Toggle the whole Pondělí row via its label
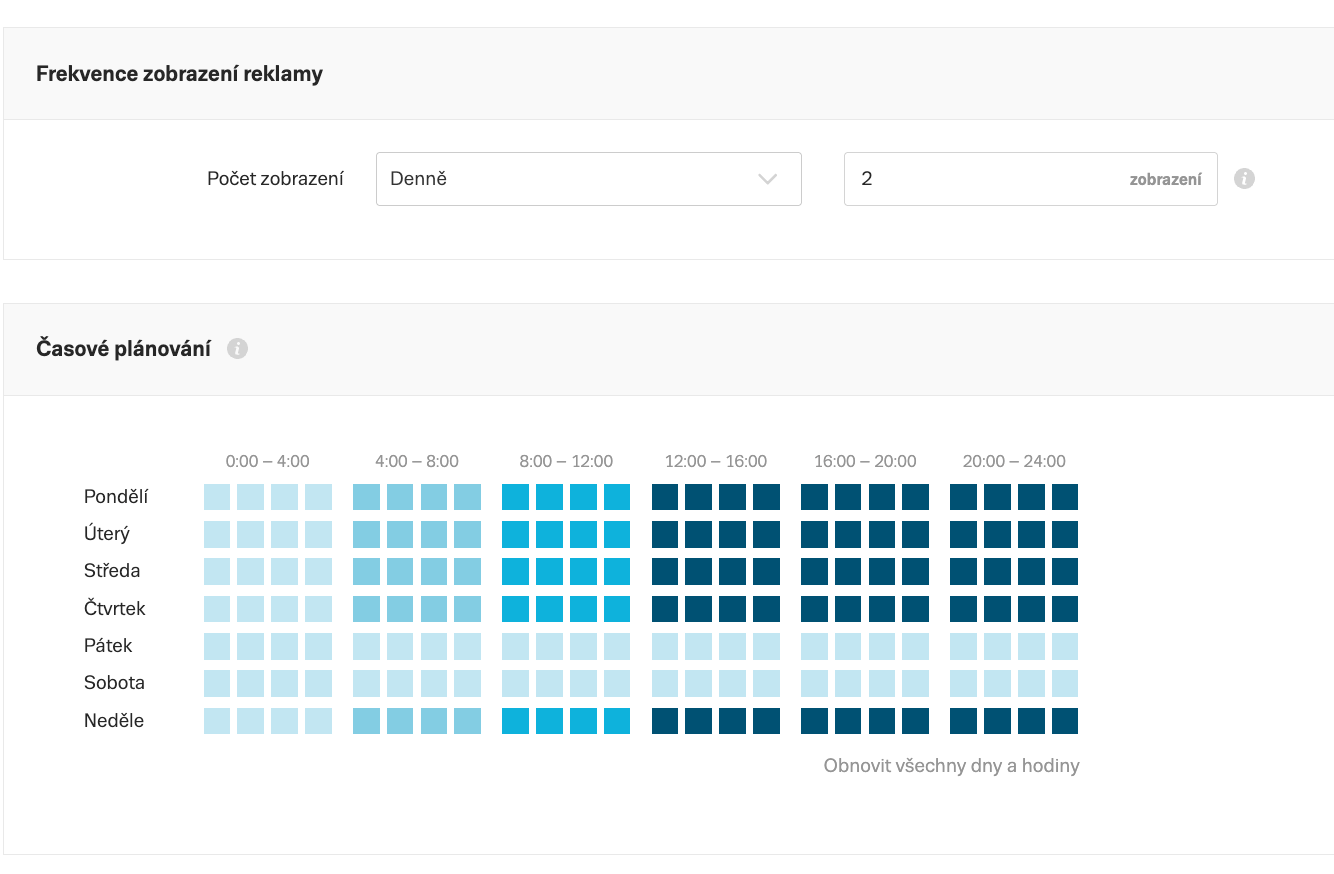1334x874 pixels. click(116, 497)
